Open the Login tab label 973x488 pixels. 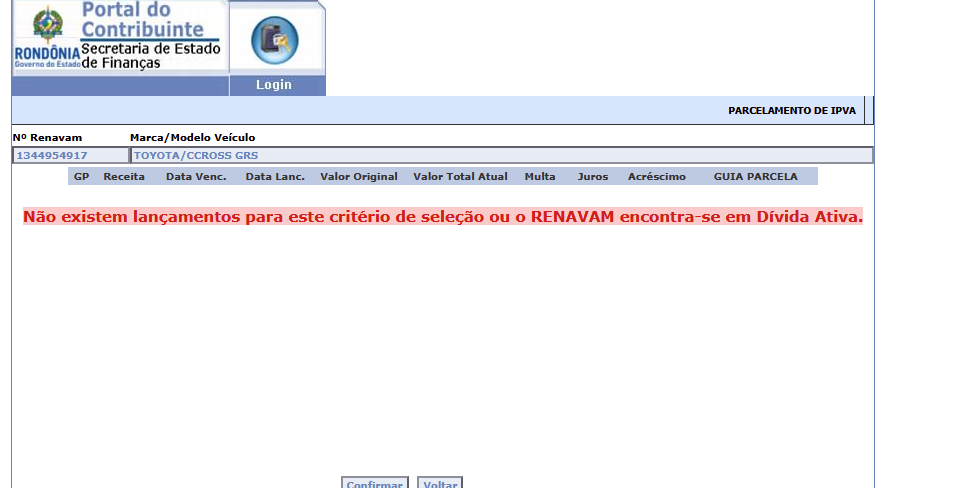point(274,85)
